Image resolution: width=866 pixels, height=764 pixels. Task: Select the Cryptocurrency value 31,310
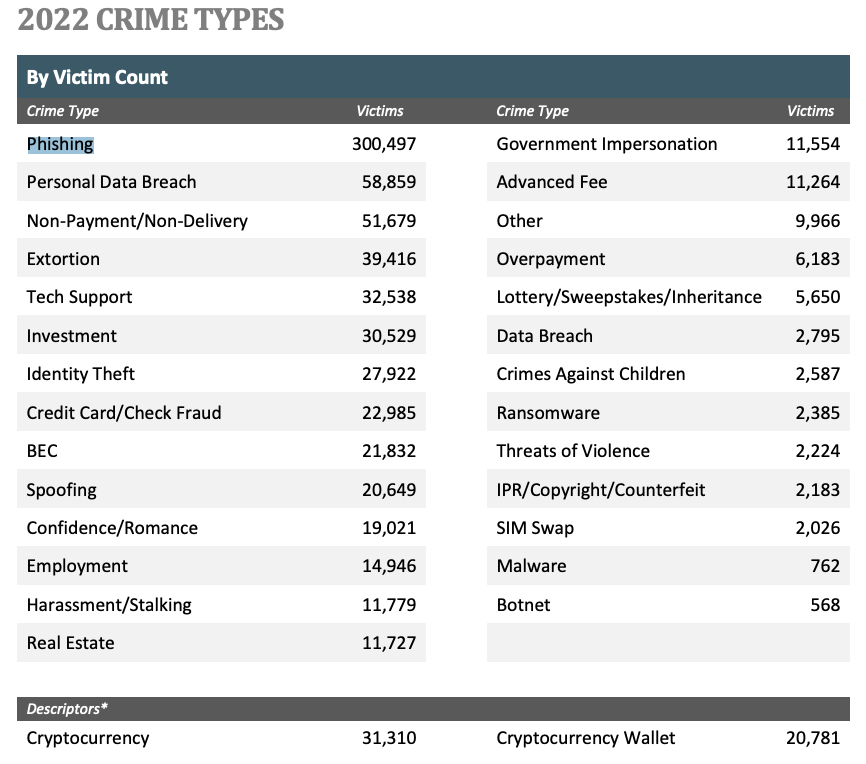click(389, 738)
